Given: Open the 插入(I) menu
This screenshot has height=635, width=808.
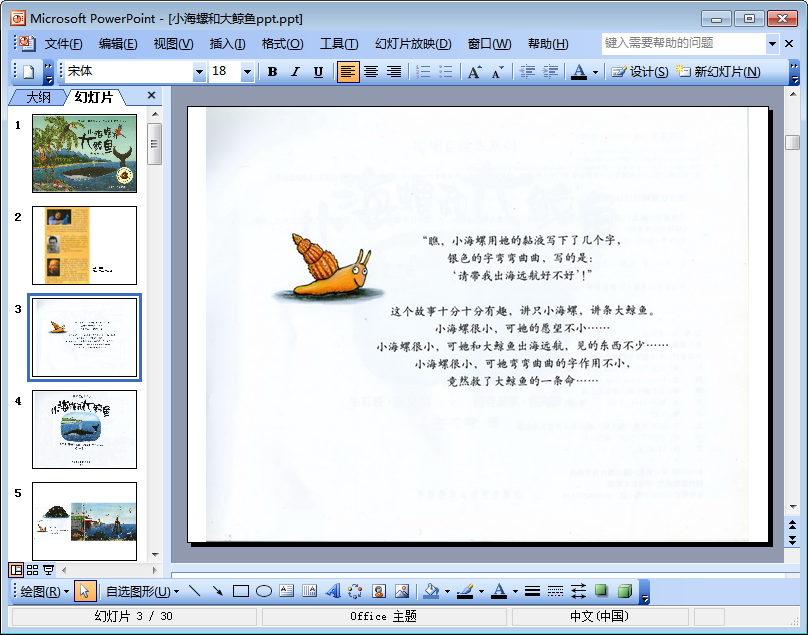Looking at the screenshot, I should click(x=227, y=44).
